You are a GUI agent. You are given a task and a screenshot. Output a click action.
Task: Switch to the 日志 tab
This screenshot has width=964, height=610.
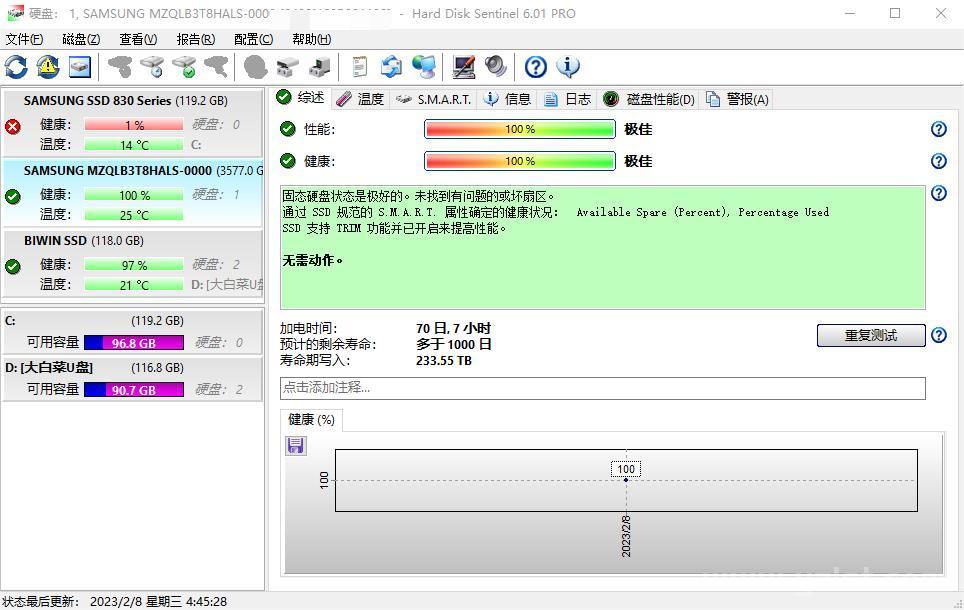pyautogui.click(x=567, y=99)
